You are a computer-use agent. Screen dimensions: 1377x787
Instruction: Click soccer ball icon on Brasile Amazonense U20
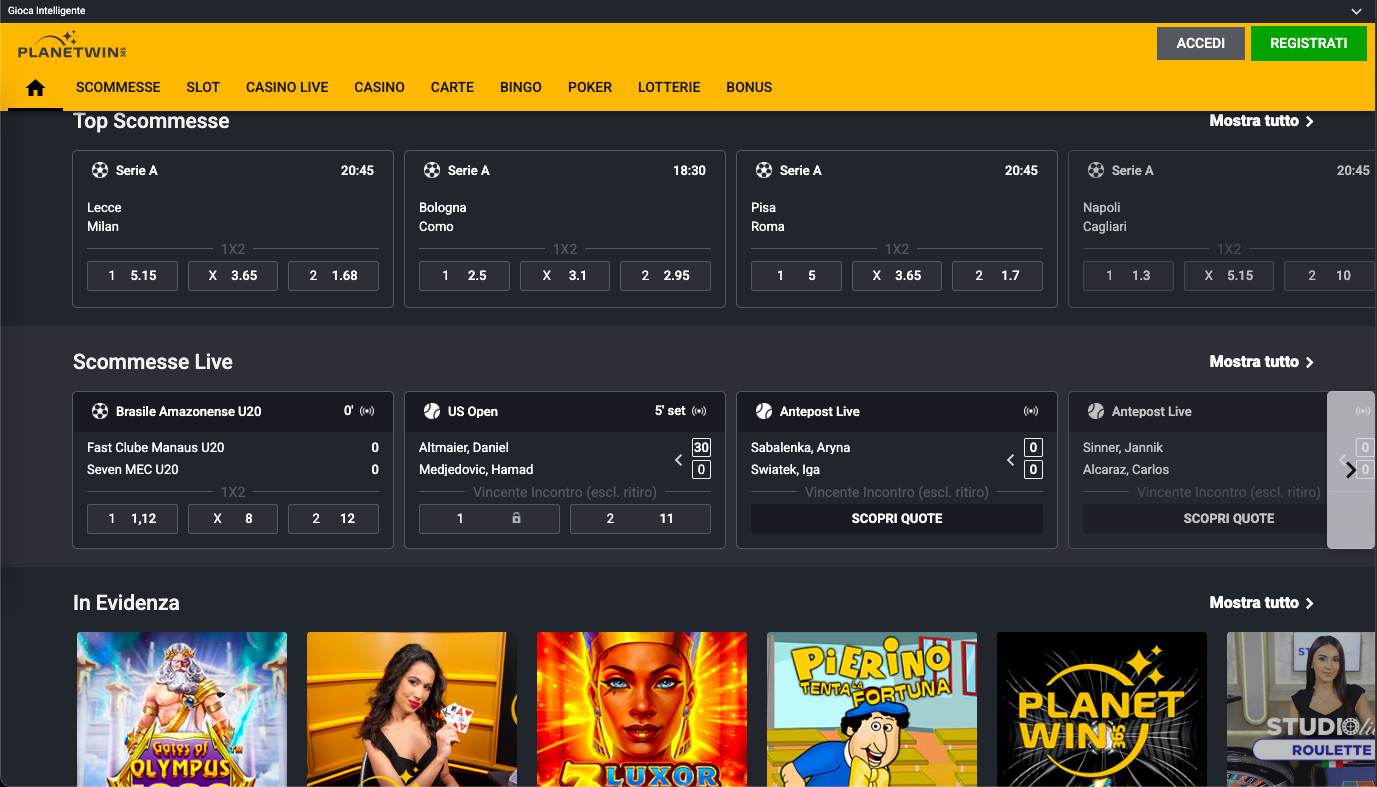click(x=100, y=412)
